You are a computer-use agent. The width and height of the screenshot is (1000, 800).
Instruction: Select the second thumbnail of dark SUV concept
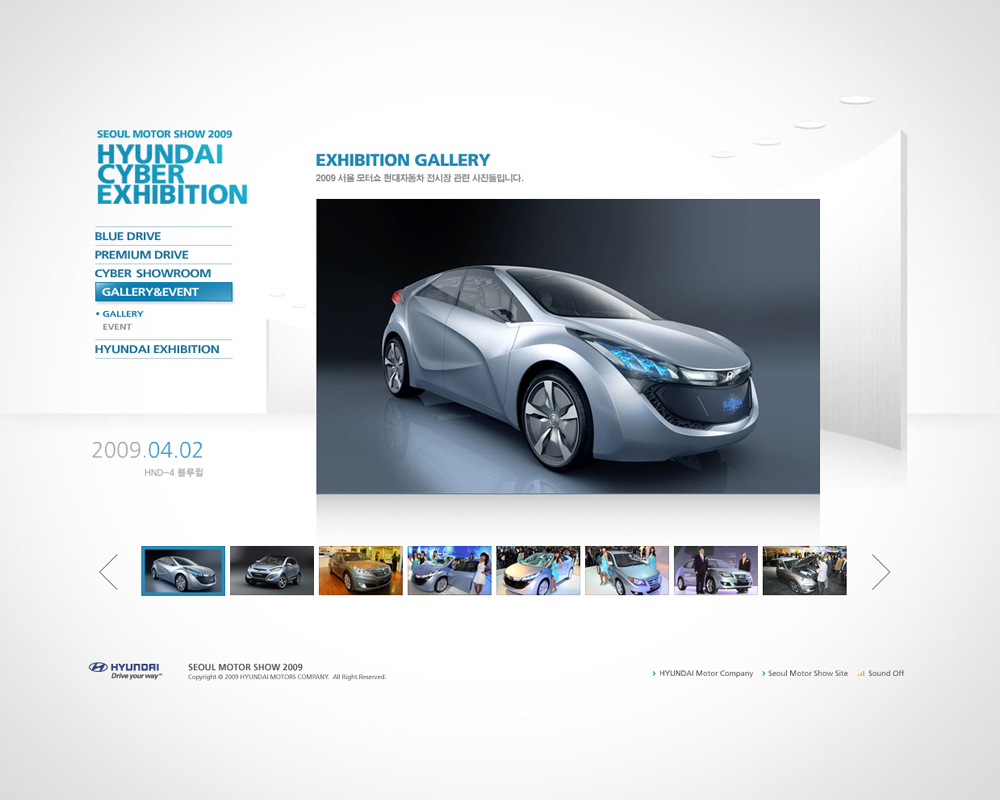point(272,571)
